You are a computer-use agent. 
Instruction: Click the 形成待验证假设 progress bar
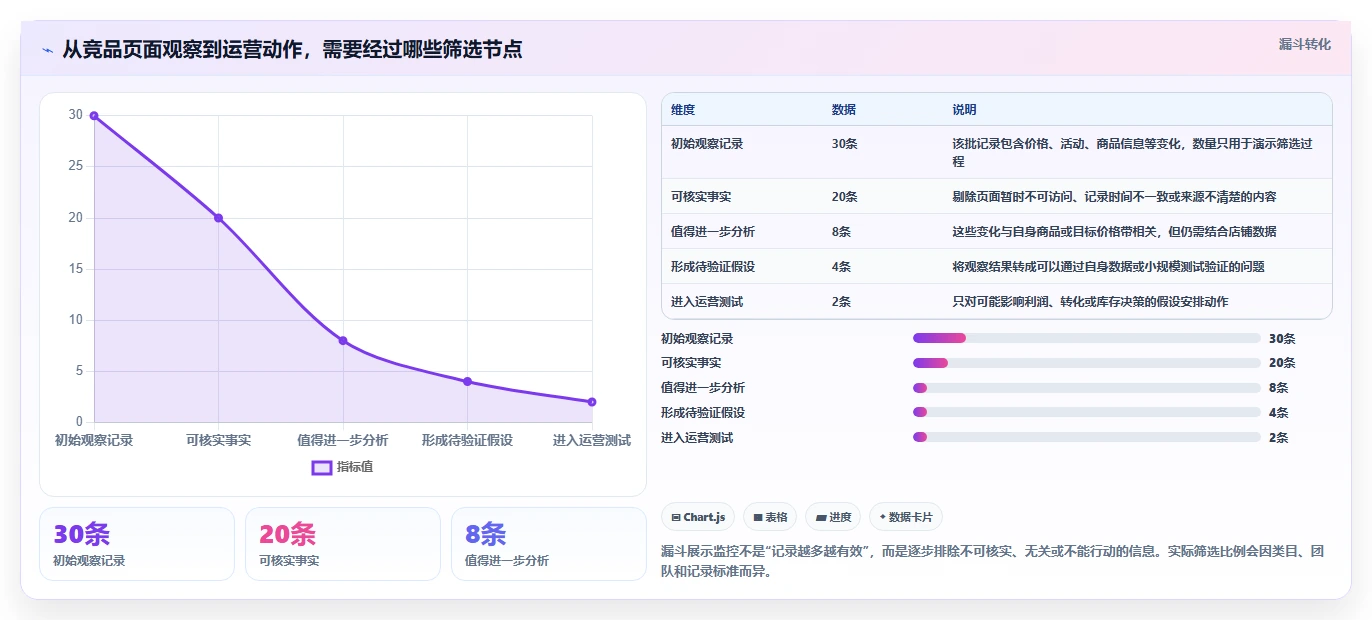coord(1087,412)
